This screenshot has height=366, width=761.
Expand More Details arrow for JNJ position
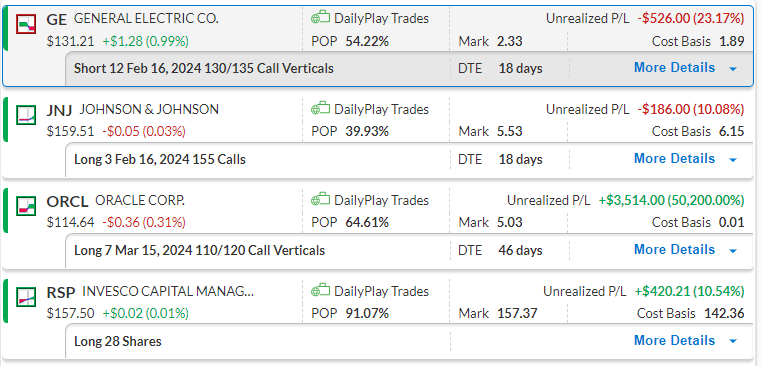733,160
